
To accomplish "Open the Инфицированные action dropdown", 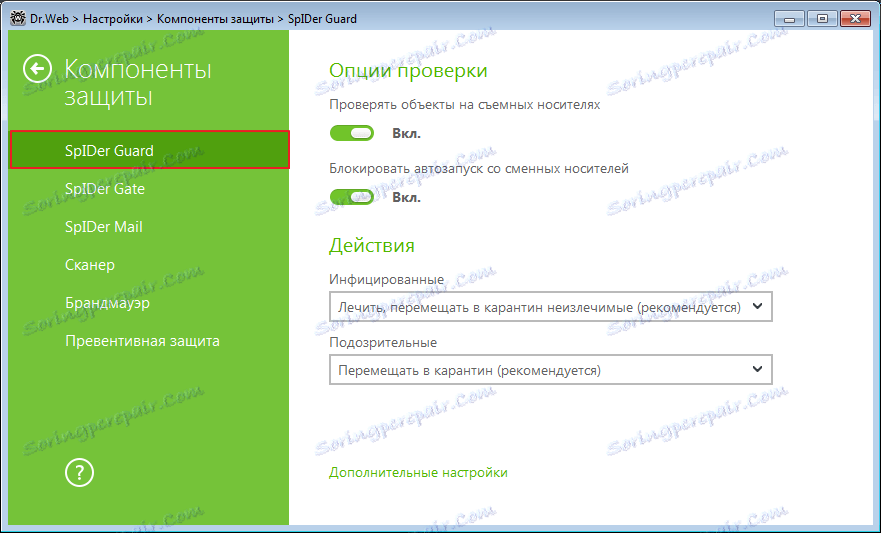I will [x=551, y=307].
